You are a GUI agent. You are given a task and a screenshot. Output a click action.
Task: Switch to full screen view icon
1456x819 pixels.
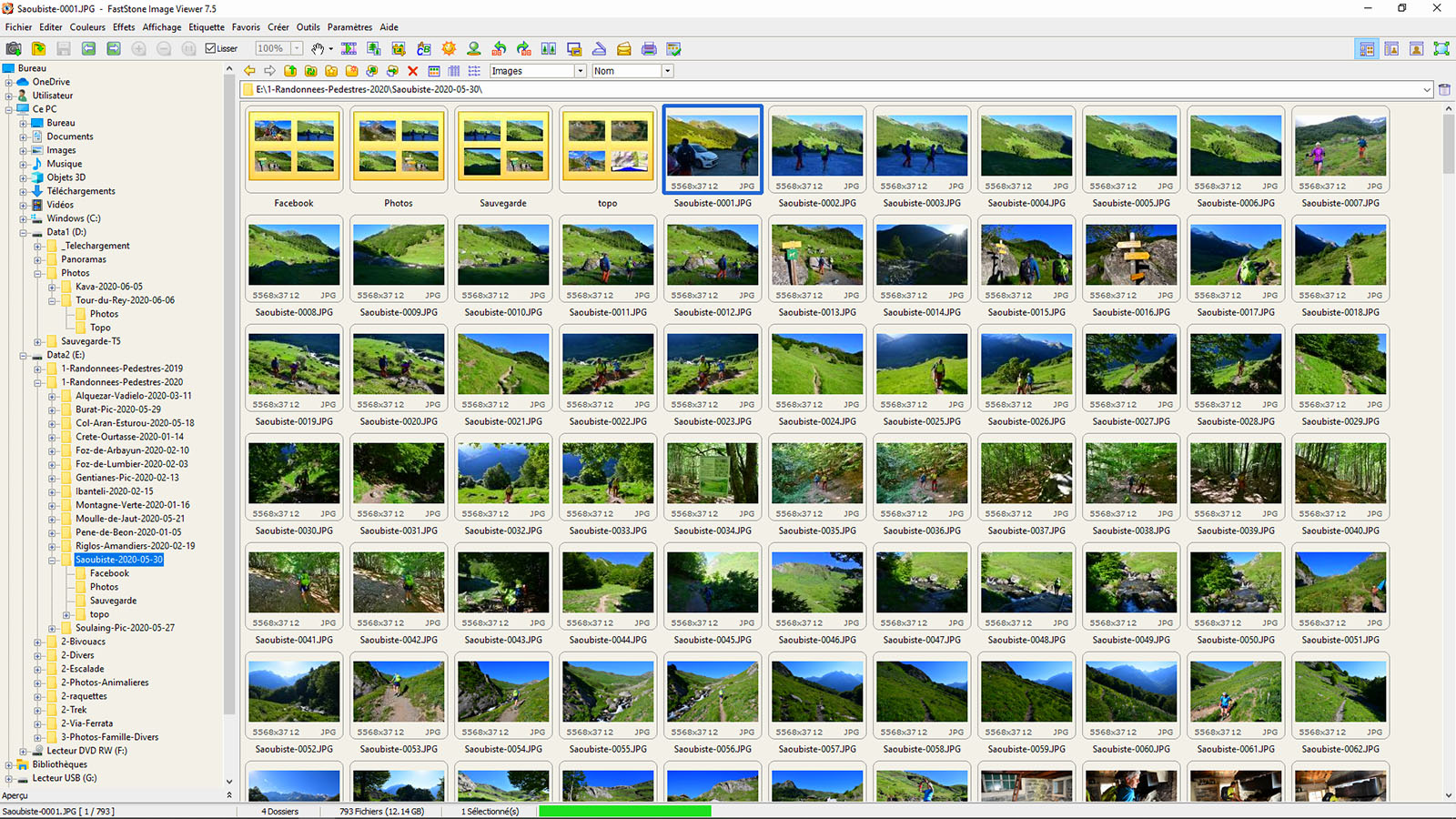[1441, 48]
